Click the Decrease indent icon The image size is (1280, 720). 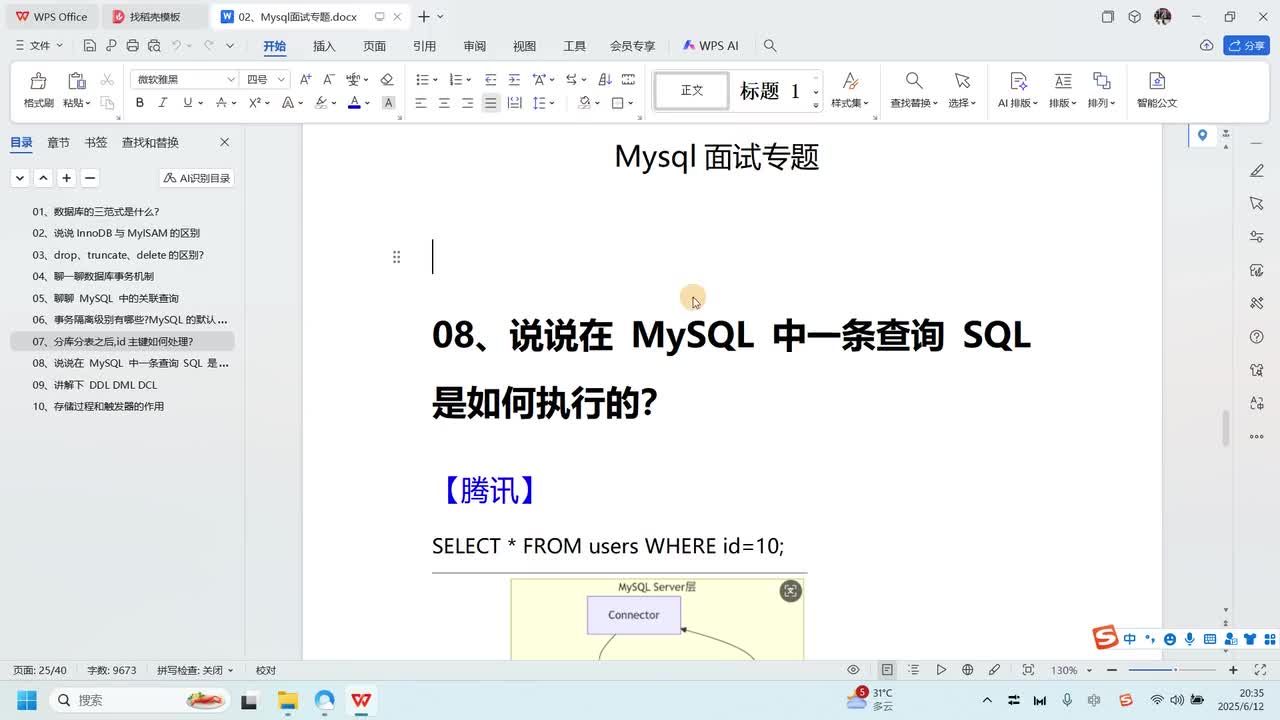490,79
